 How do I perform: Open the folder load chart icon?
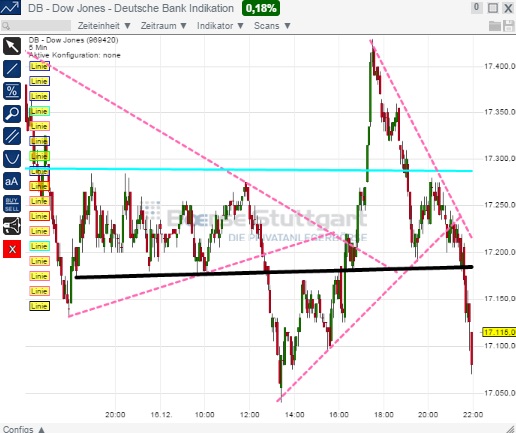click(x=495, y=26)
